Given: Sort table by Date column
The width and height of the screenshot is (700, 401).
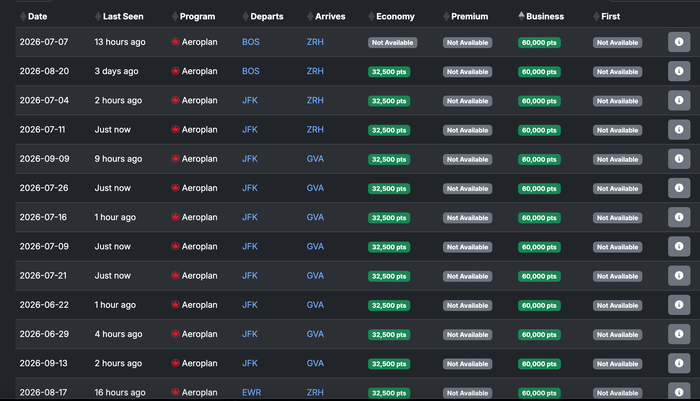Looking at the screenshot, I should pyautogui.click(x=33, y=17).
